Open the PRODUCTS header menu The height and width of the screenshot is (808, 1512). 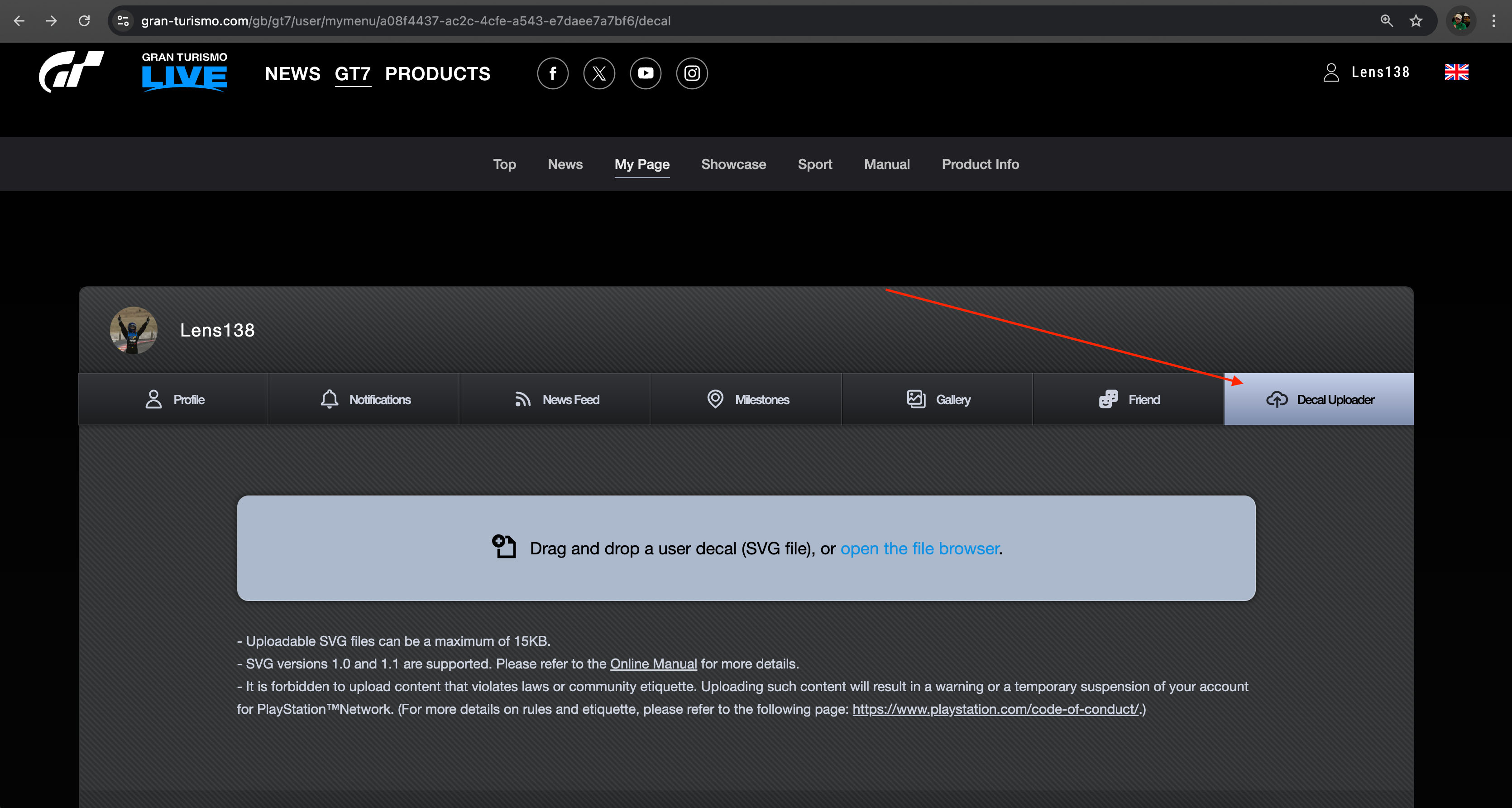(x=437, y=74)
